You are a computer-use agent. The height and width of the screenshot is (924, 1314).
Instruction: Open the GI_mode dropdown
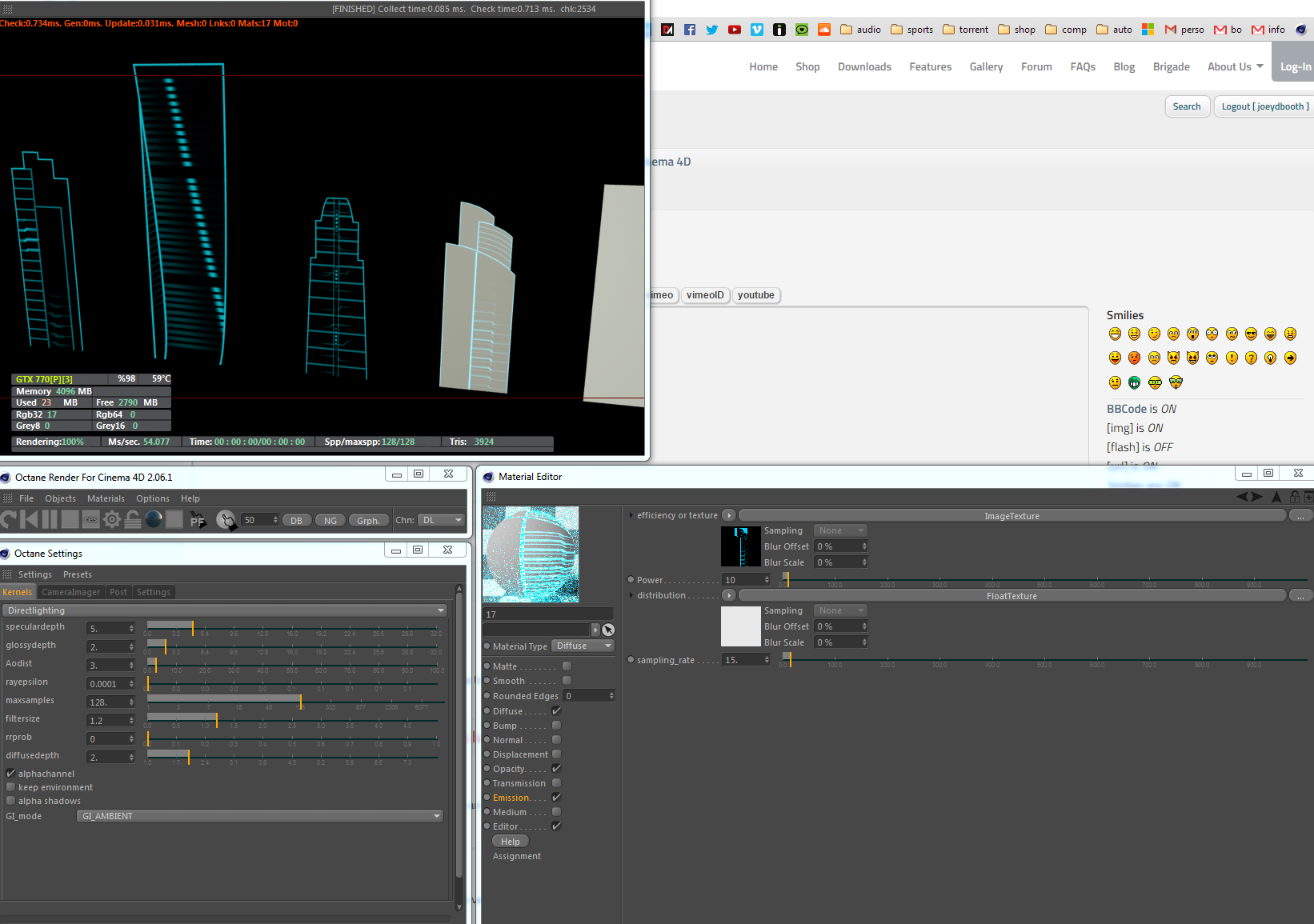(x=260, y=816)
